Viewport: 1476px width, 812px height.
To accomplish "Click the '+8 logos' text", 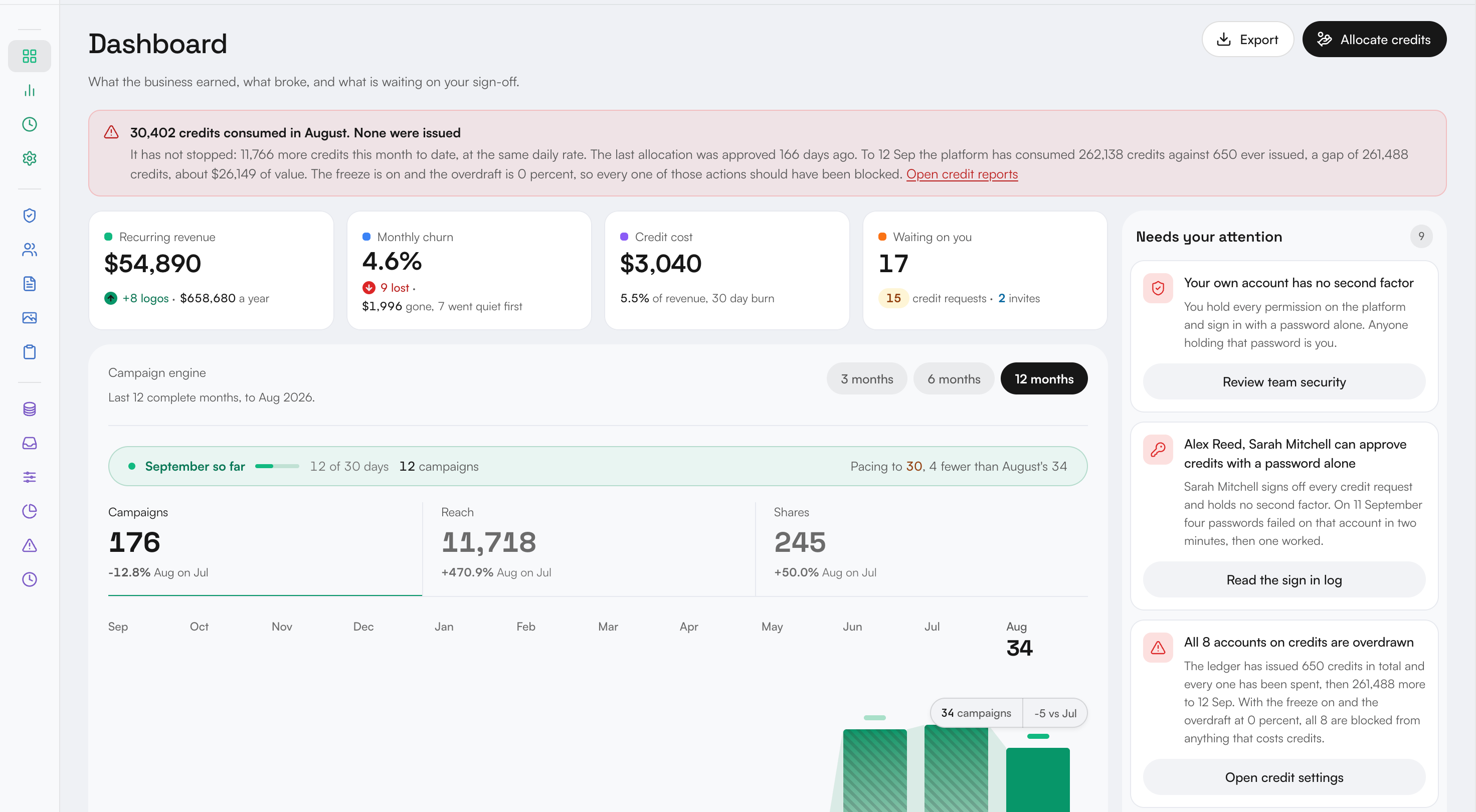I will point(145,298).
